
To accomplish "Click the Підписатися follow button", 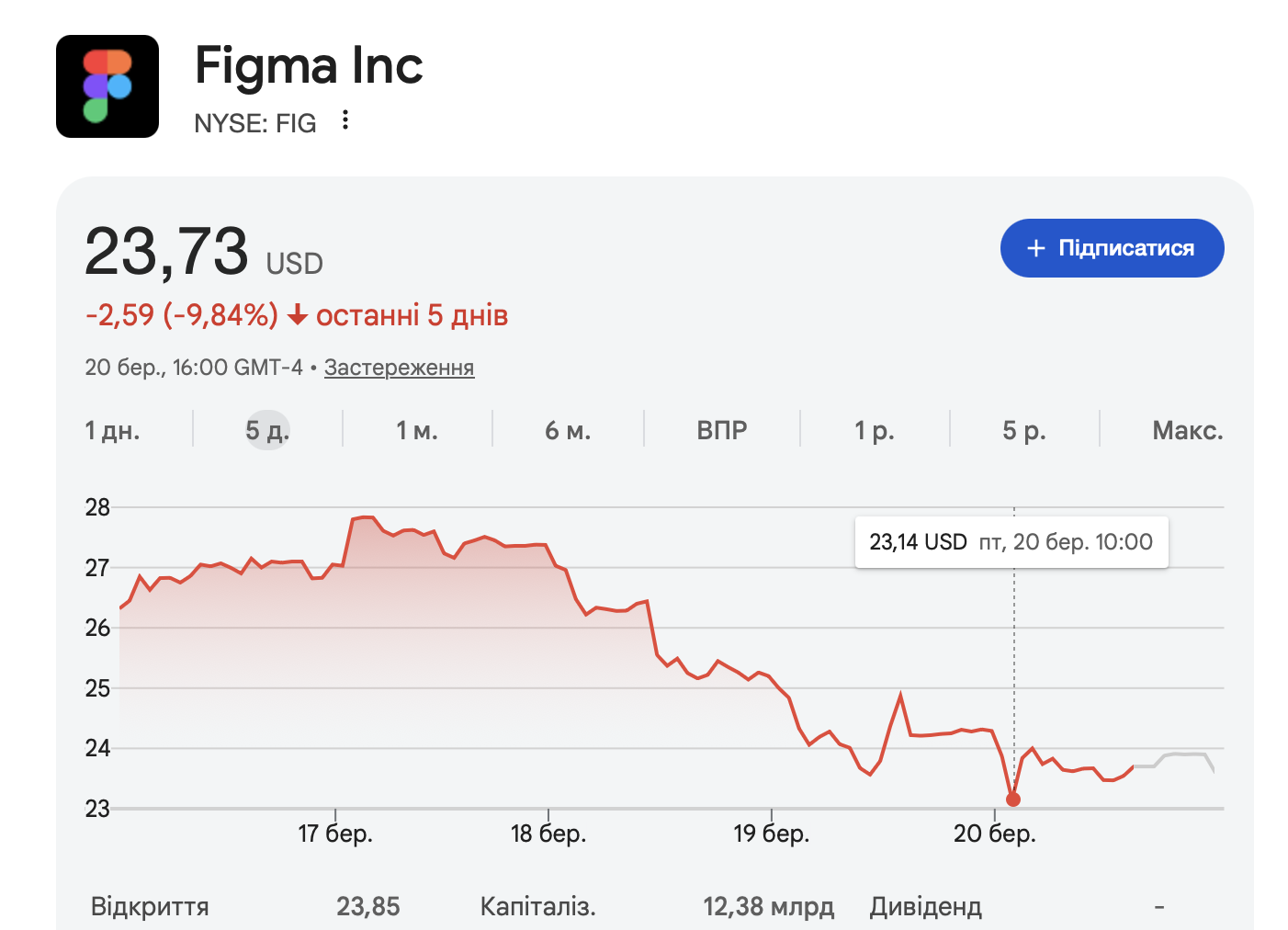I will pos(1112,248).
